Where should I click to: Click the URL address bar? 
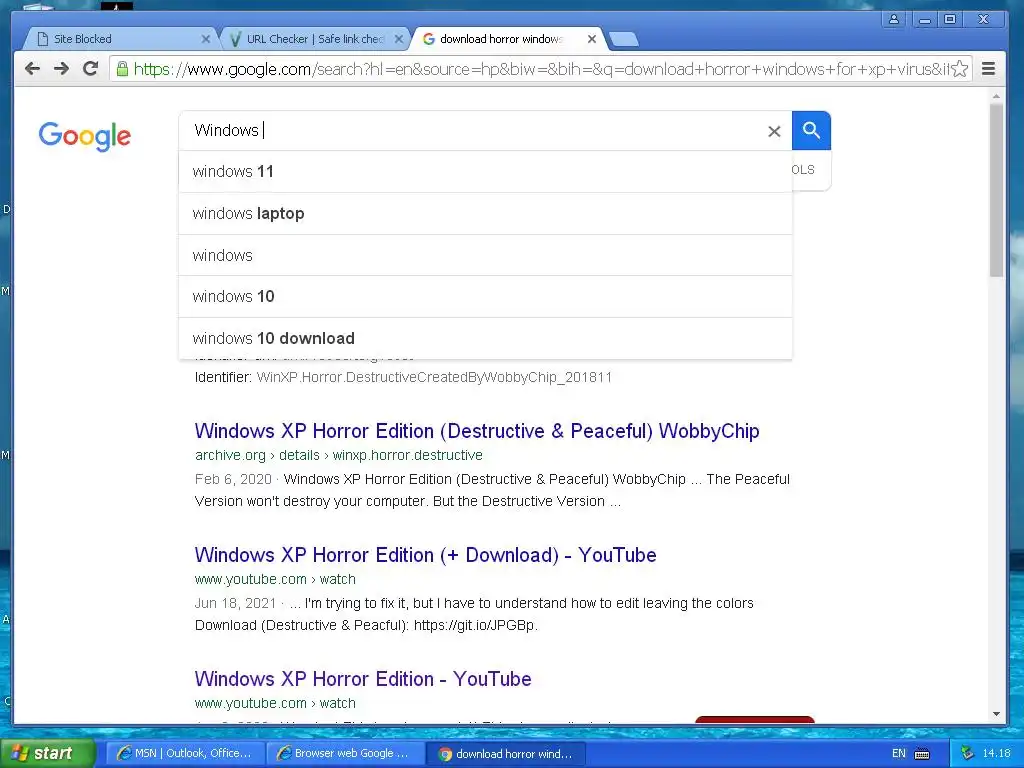540,69
